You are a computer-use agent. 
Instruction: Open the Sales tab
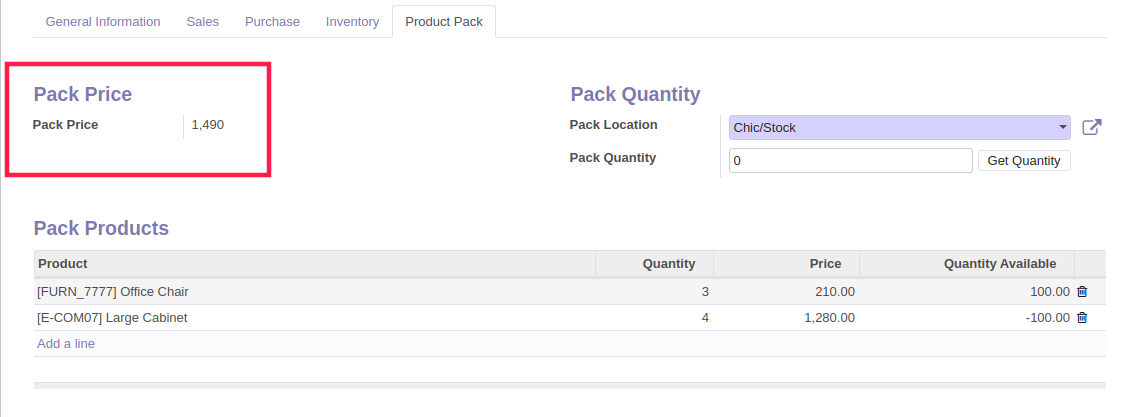tap(203, 22)
